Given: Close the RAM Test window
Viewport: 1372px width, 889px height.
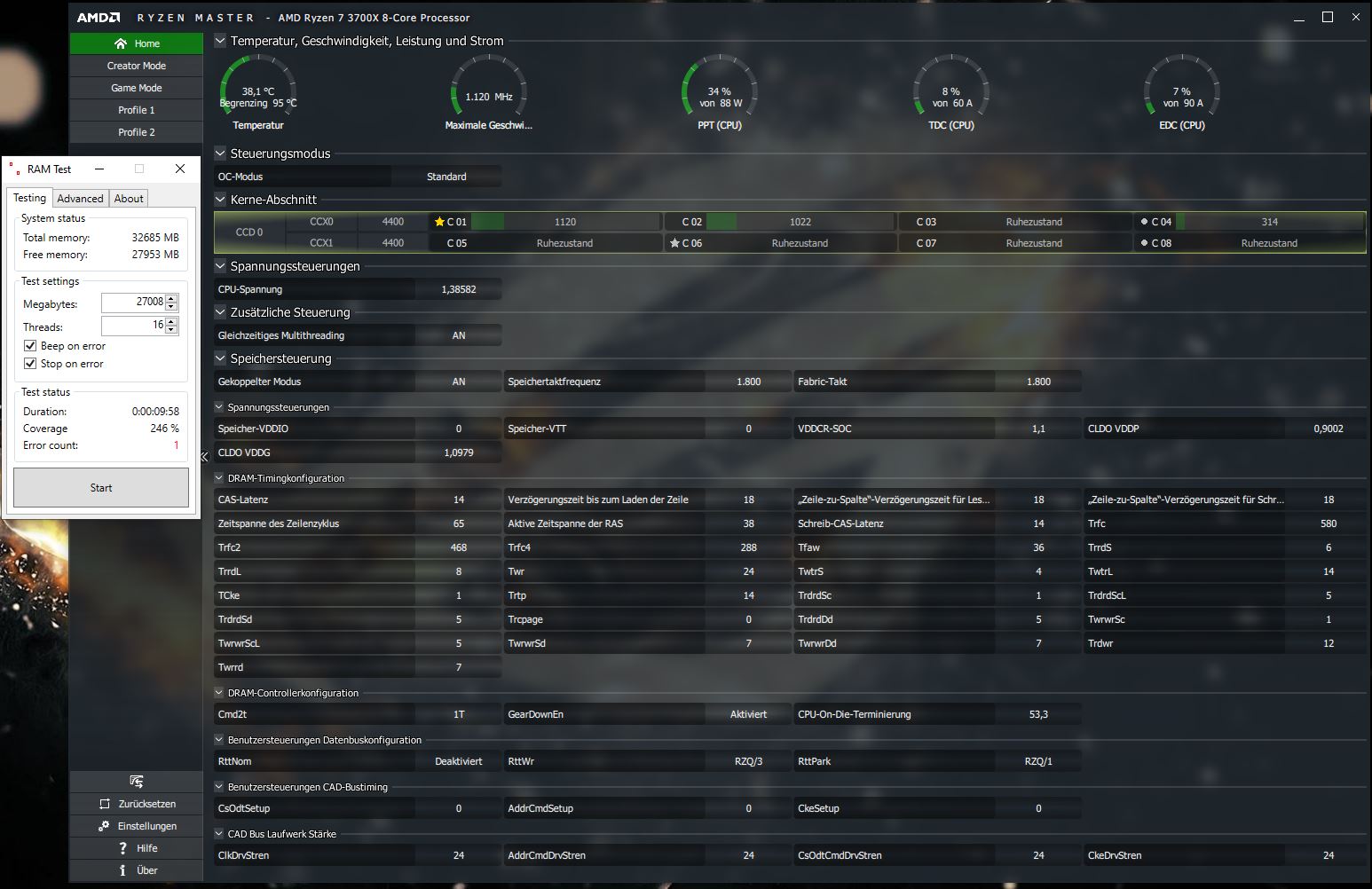Looking at the screenshot, I should tap(180, 169).
